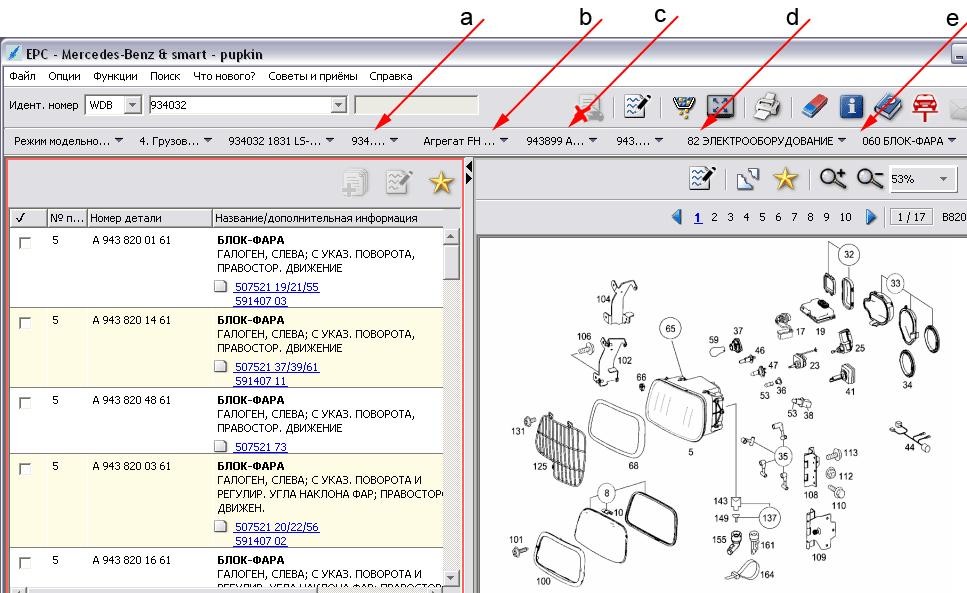Open the Советы и приёмы menu

313,76
